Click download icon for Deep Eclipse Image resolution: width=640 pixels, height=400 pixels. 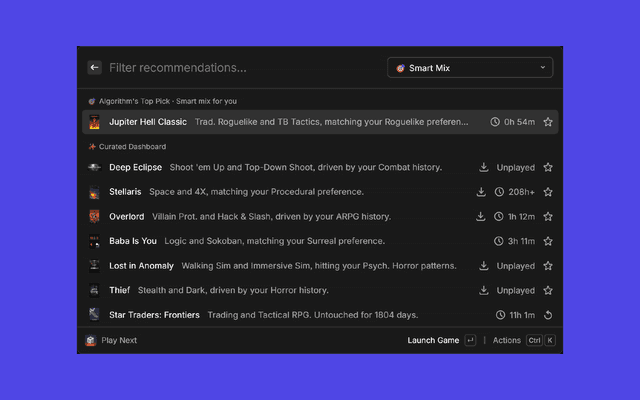click(484, 167)
